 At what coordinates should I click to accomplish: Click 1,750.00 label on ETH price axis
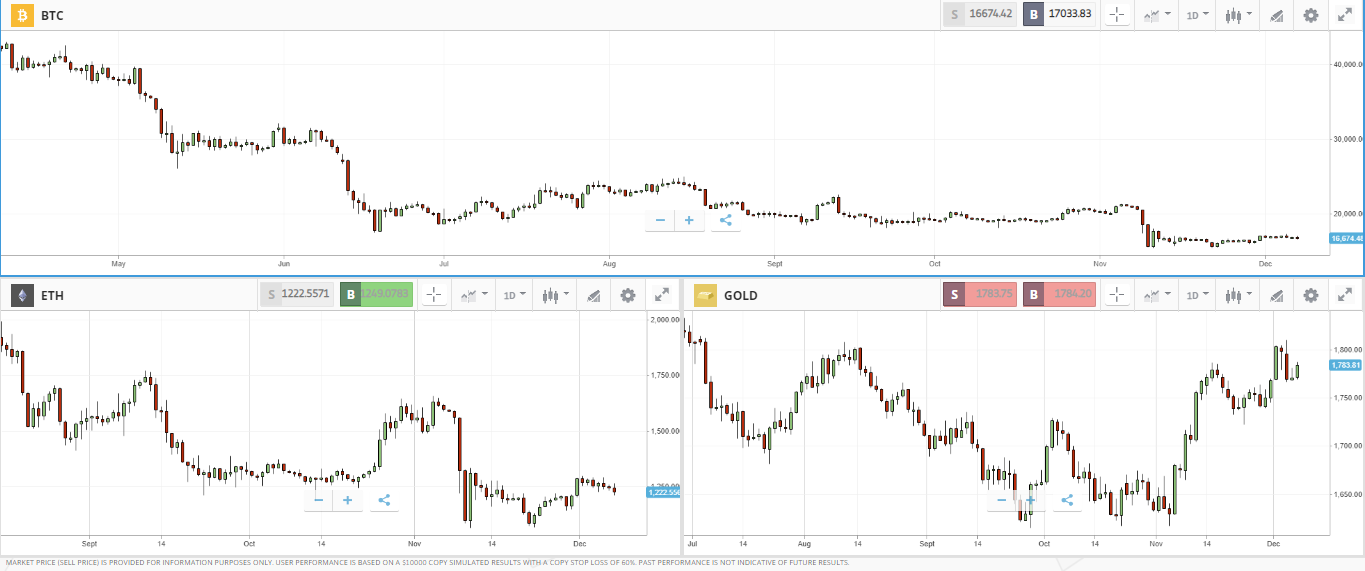pos(665,375)
